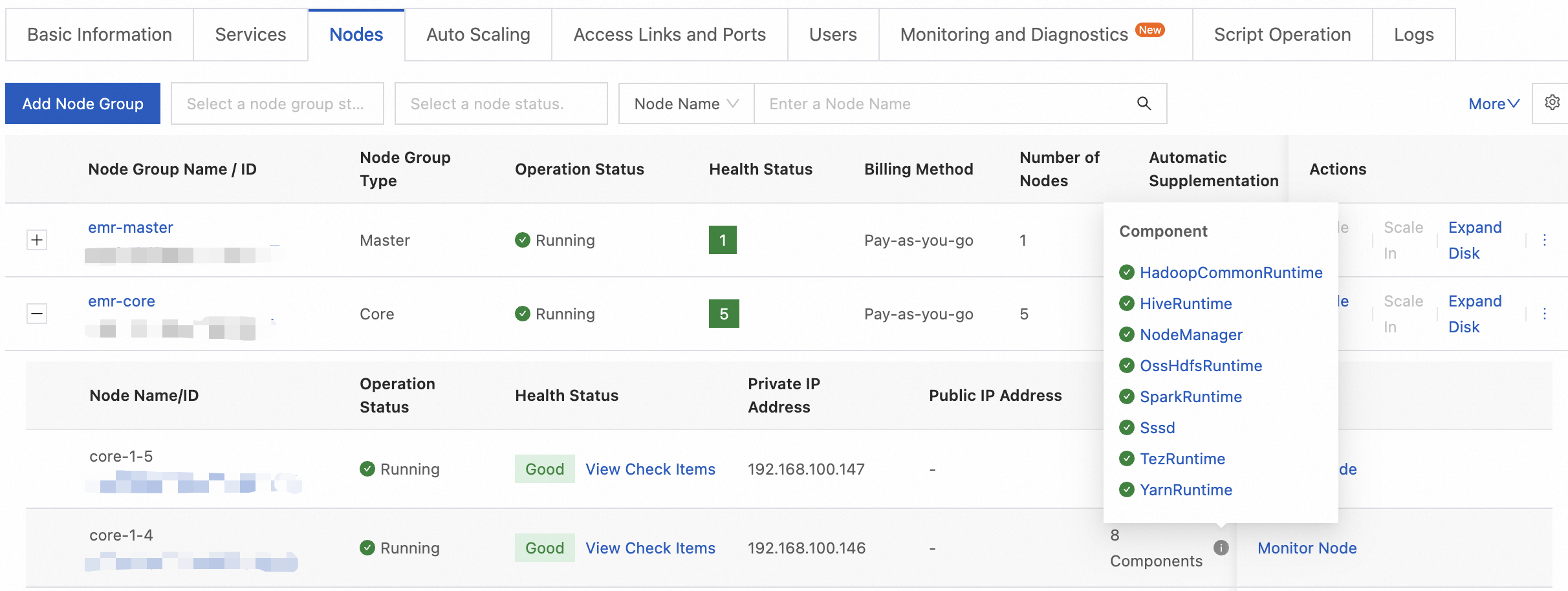
Task: Click the Add Node Group button
Action: (83, 103)
